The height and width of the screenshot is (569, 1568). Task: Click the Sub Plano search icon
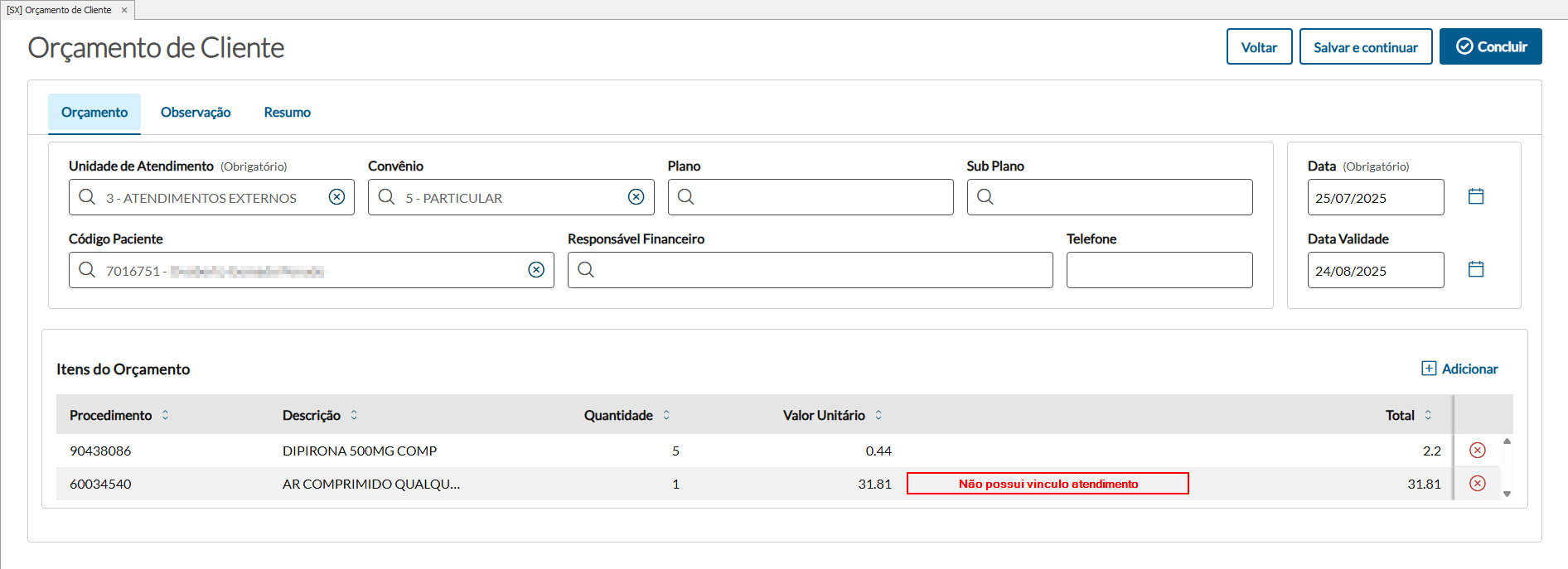(985, 197)
